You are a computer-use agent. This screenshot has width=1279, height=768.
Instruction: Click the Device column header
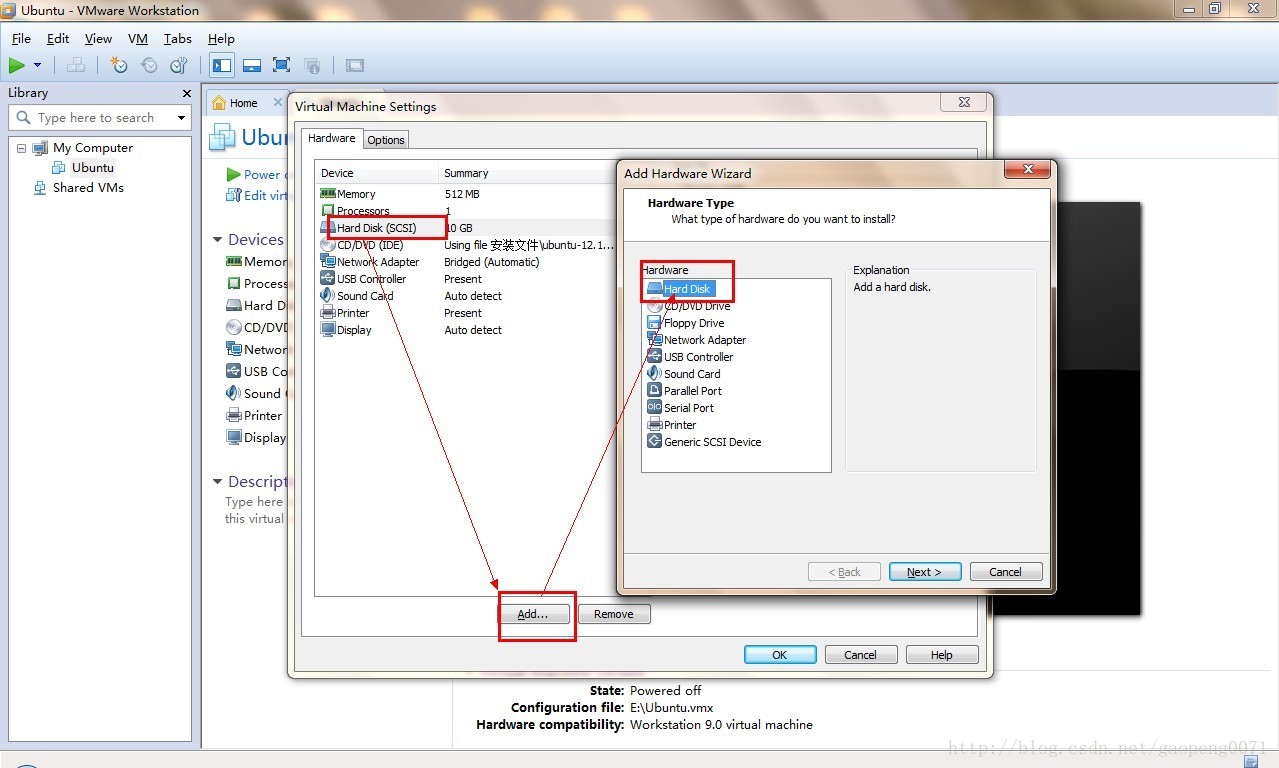click(377, 173)
